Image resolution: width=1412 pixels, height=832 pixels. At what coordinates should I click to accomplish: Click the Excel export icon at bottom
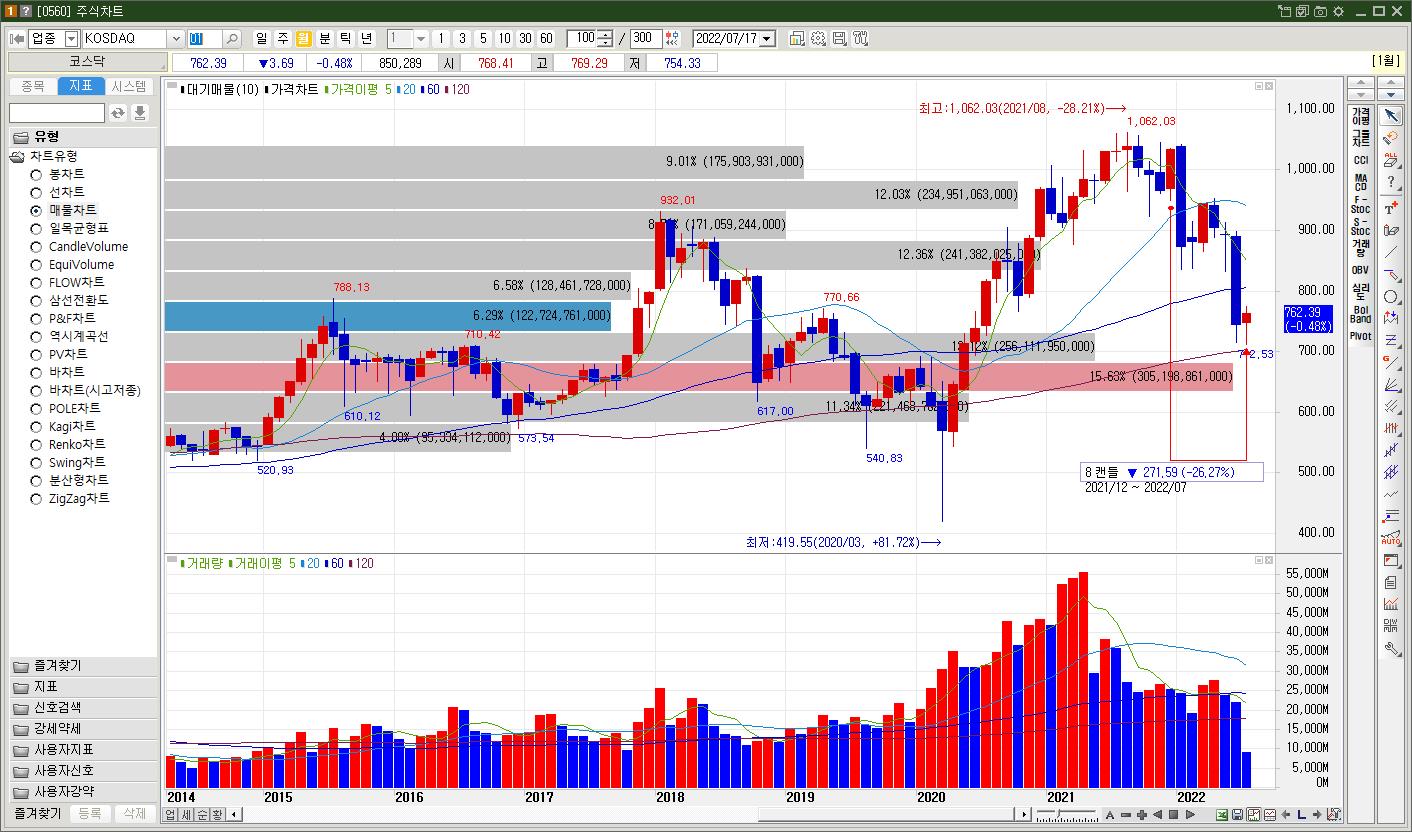coord(1222,815)
